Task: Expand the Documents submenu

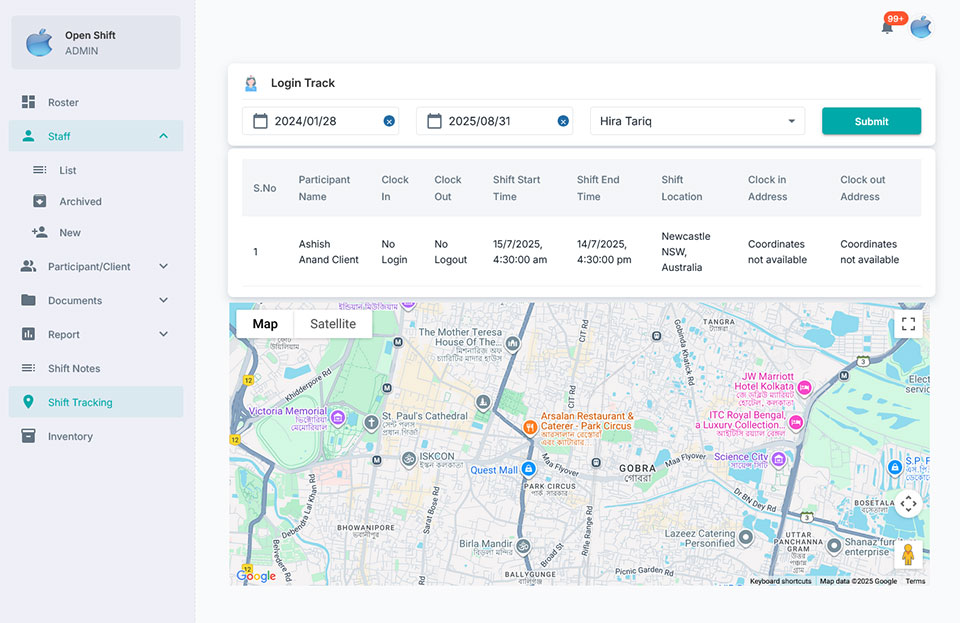Action: [163, 301]
